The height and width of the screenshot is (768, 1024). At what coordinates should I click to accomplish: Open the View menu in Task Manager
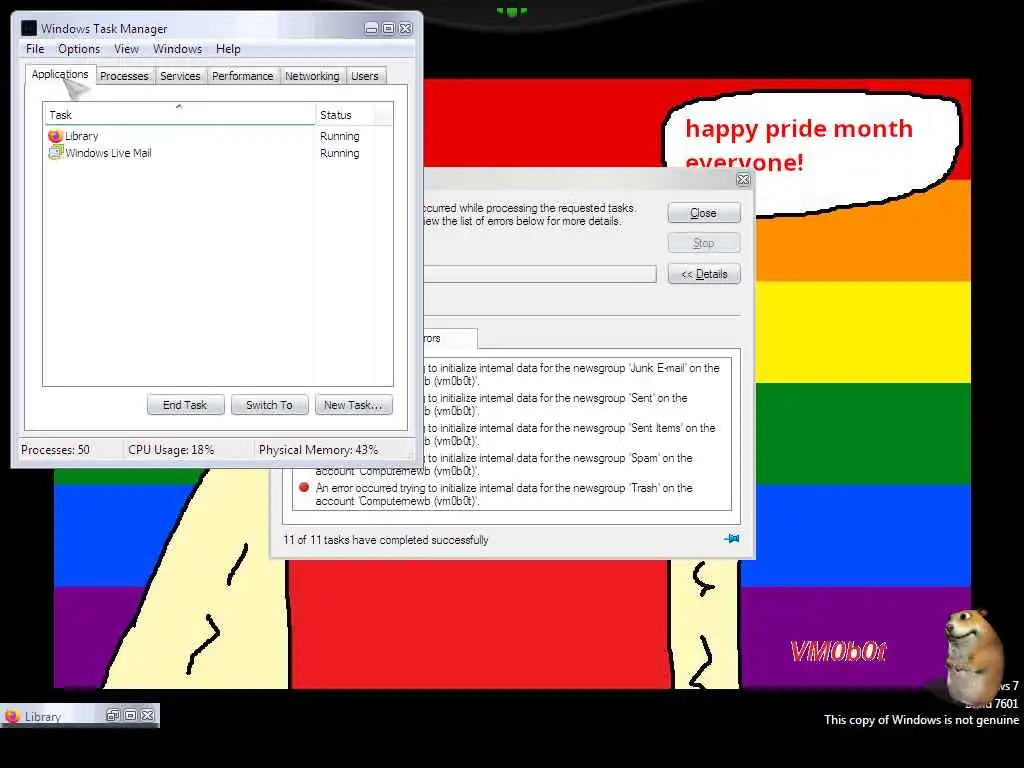tap(126, 49)
